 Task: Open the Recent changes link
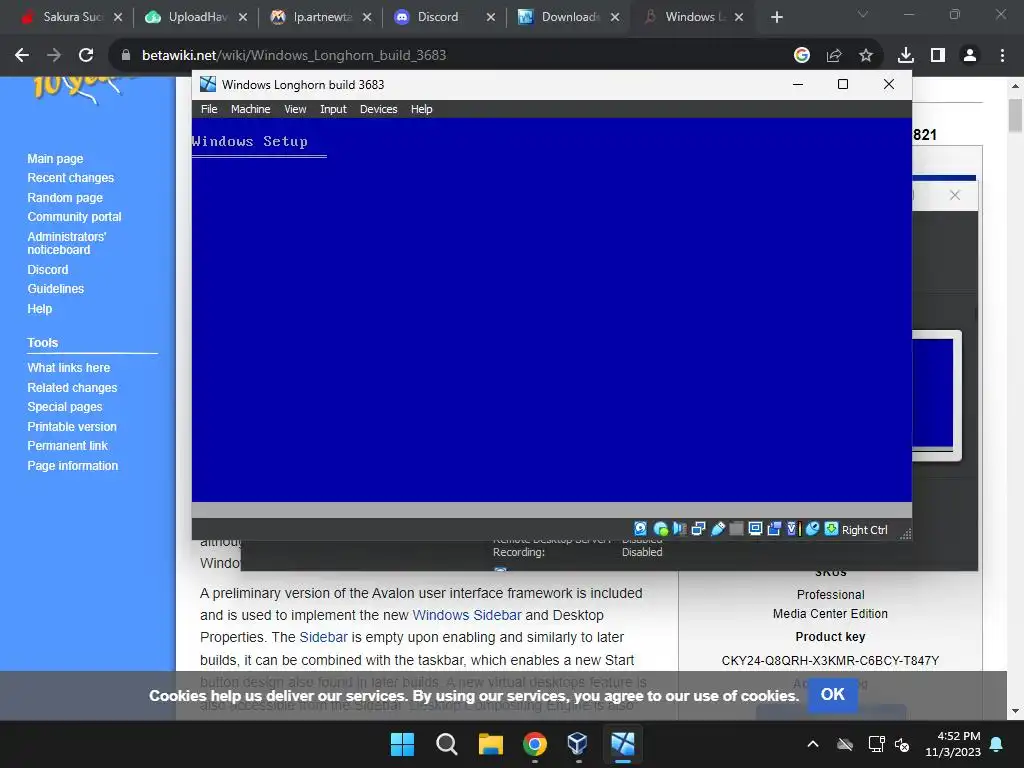click(x=71, y=178)
